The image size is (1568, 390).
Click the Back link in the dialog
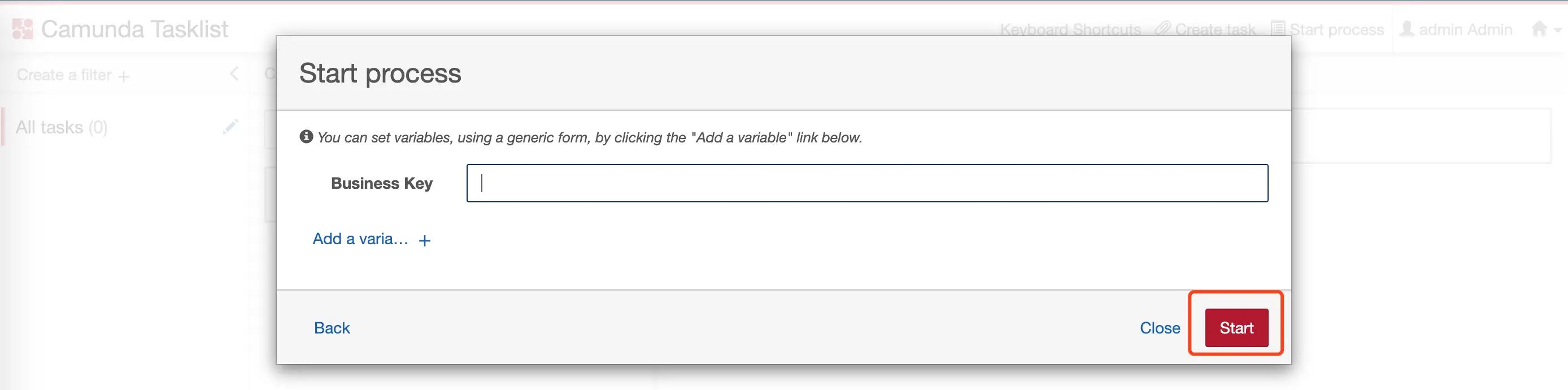coord(332,327)
